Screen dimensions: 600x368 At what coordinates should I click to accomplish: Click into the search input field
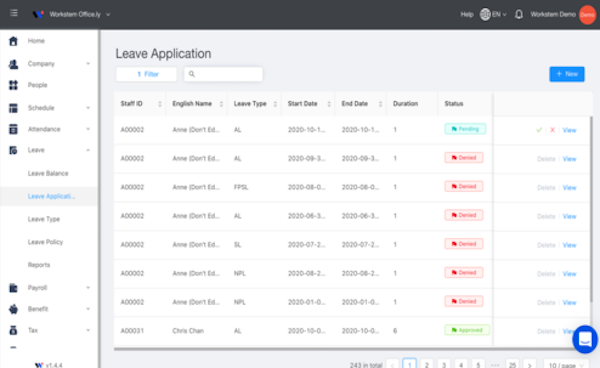click(223, 74)
